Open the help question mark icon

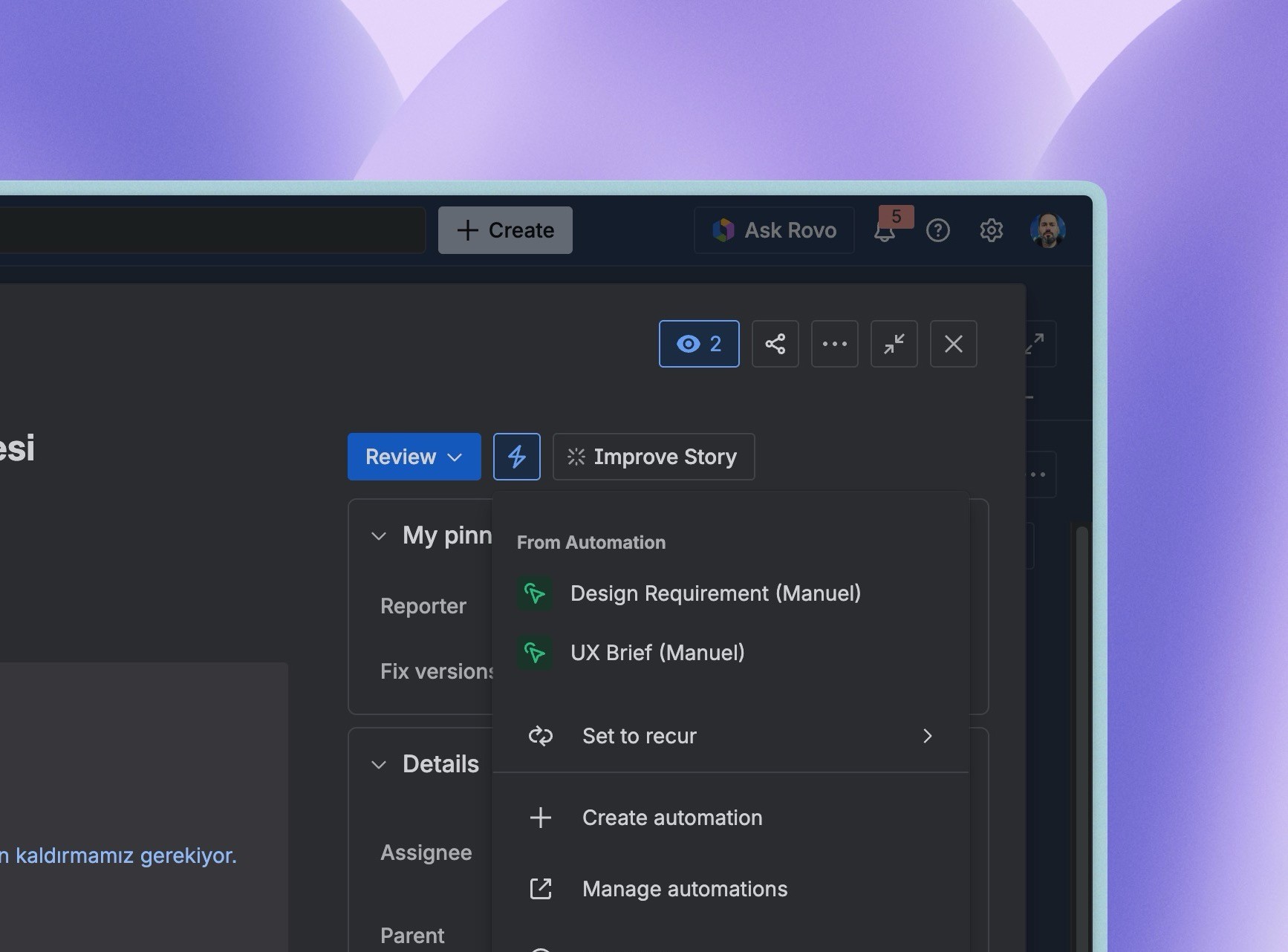(937, 231)
